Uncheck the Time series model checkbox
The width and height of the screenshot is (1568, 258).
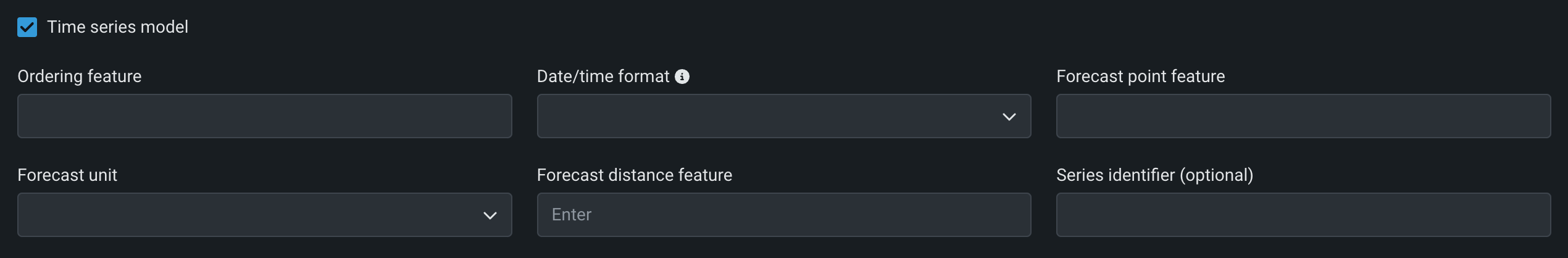pos(27,27)
